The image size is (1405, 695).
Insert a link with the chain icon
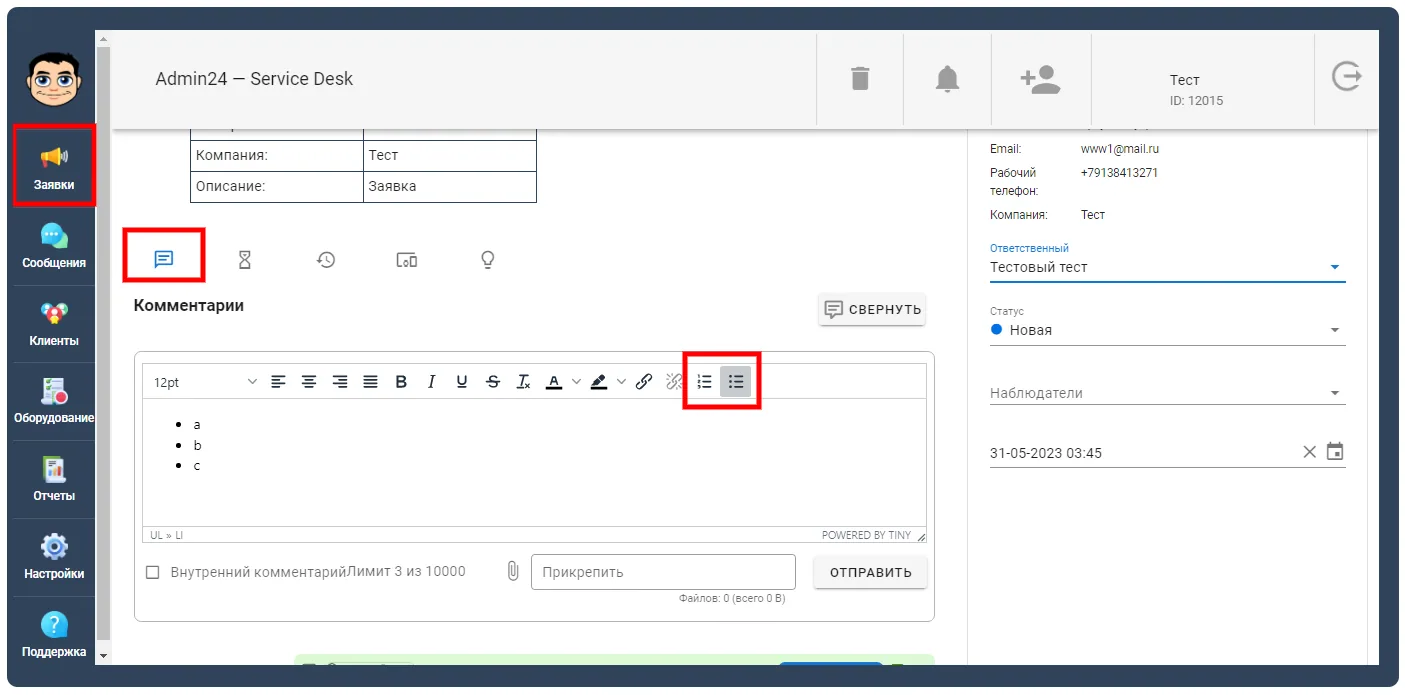[x=644, y=382]
